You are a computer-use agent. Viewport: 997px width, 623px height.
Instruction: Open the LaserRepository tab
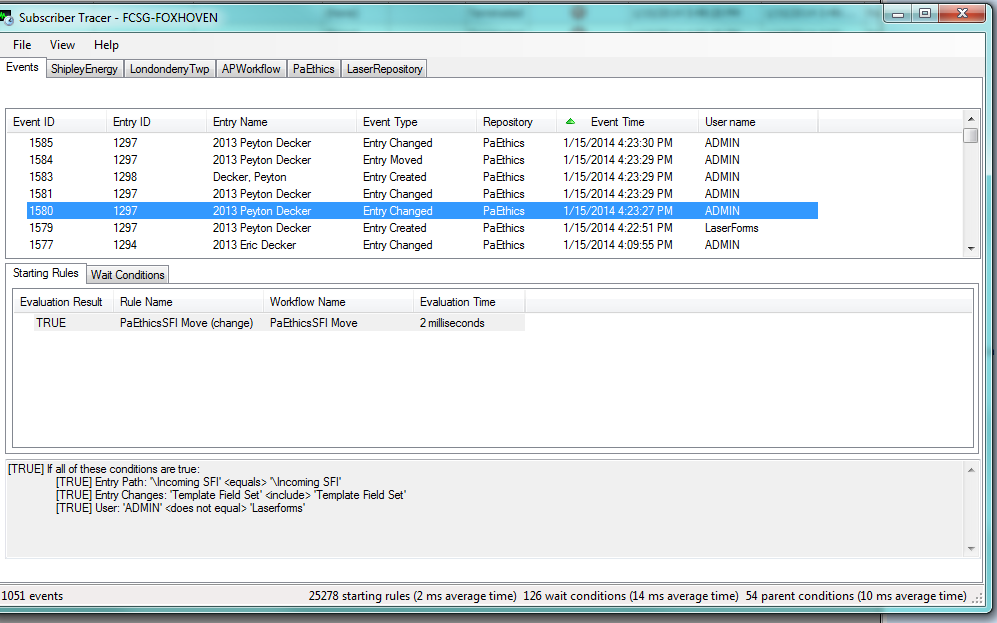pyautogui.click(x=385, y=69)
